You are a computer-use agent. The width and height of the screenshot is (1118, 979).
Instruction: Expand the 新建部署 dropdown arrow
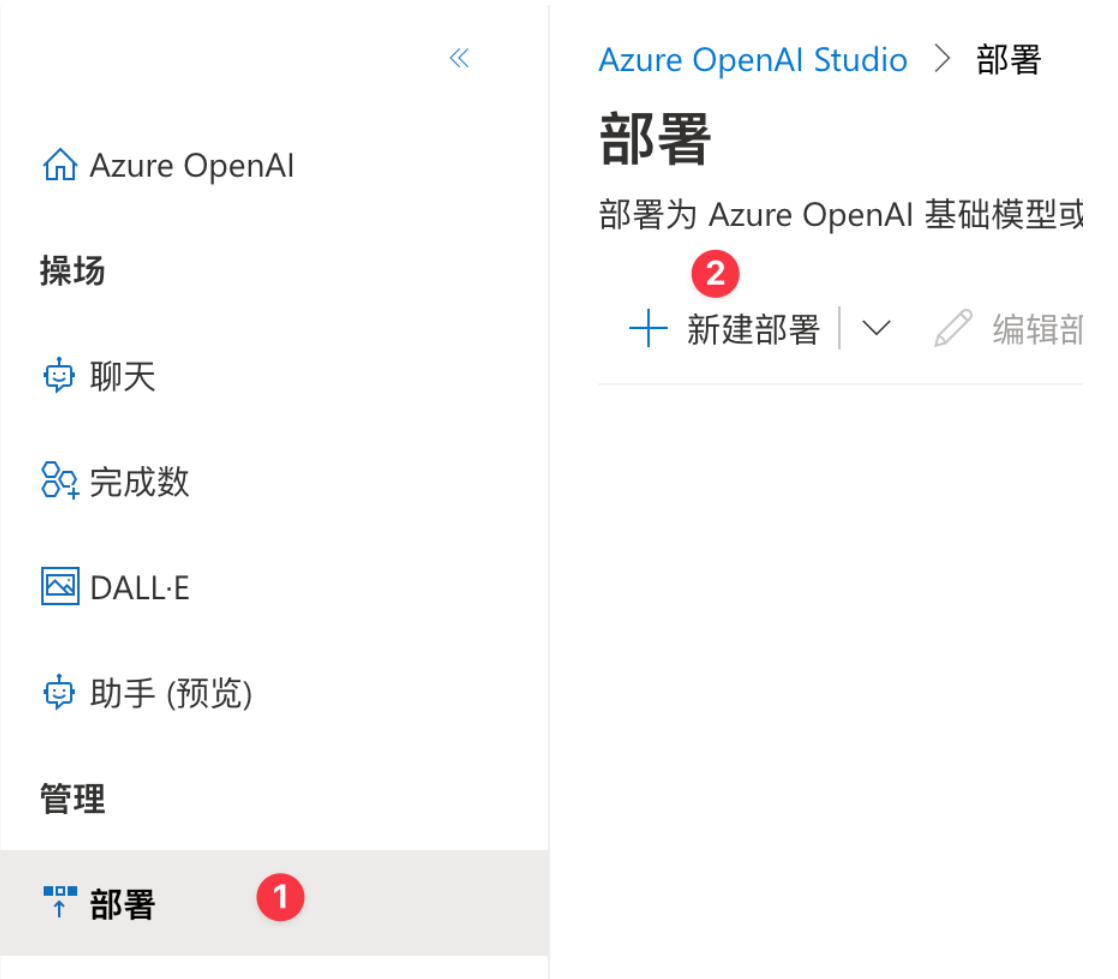pyautogui.click(x=875, y=328)
